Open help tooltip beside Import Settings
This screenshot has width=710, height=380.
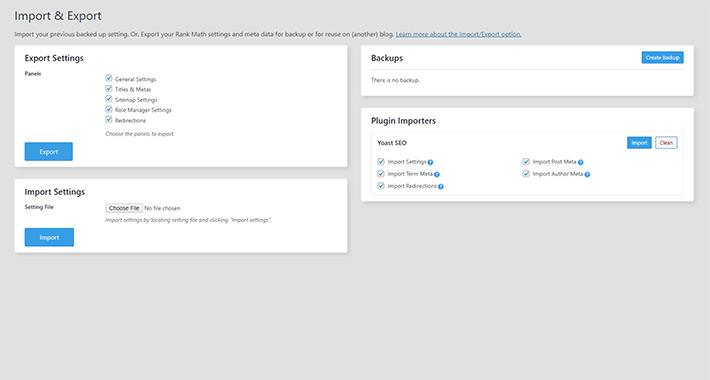click(430, 162)
